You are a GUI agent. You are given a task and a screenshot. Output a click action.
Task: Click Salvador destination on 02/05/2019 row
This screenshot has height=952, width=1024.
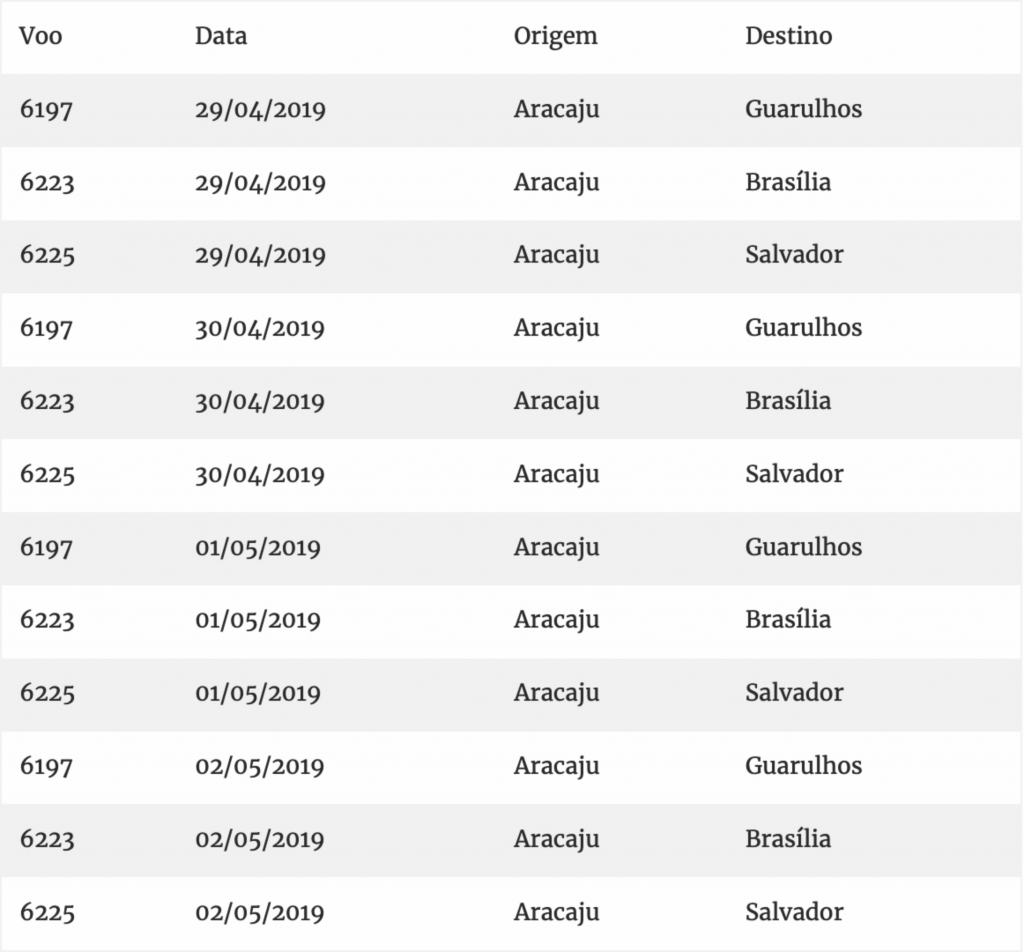794,912
